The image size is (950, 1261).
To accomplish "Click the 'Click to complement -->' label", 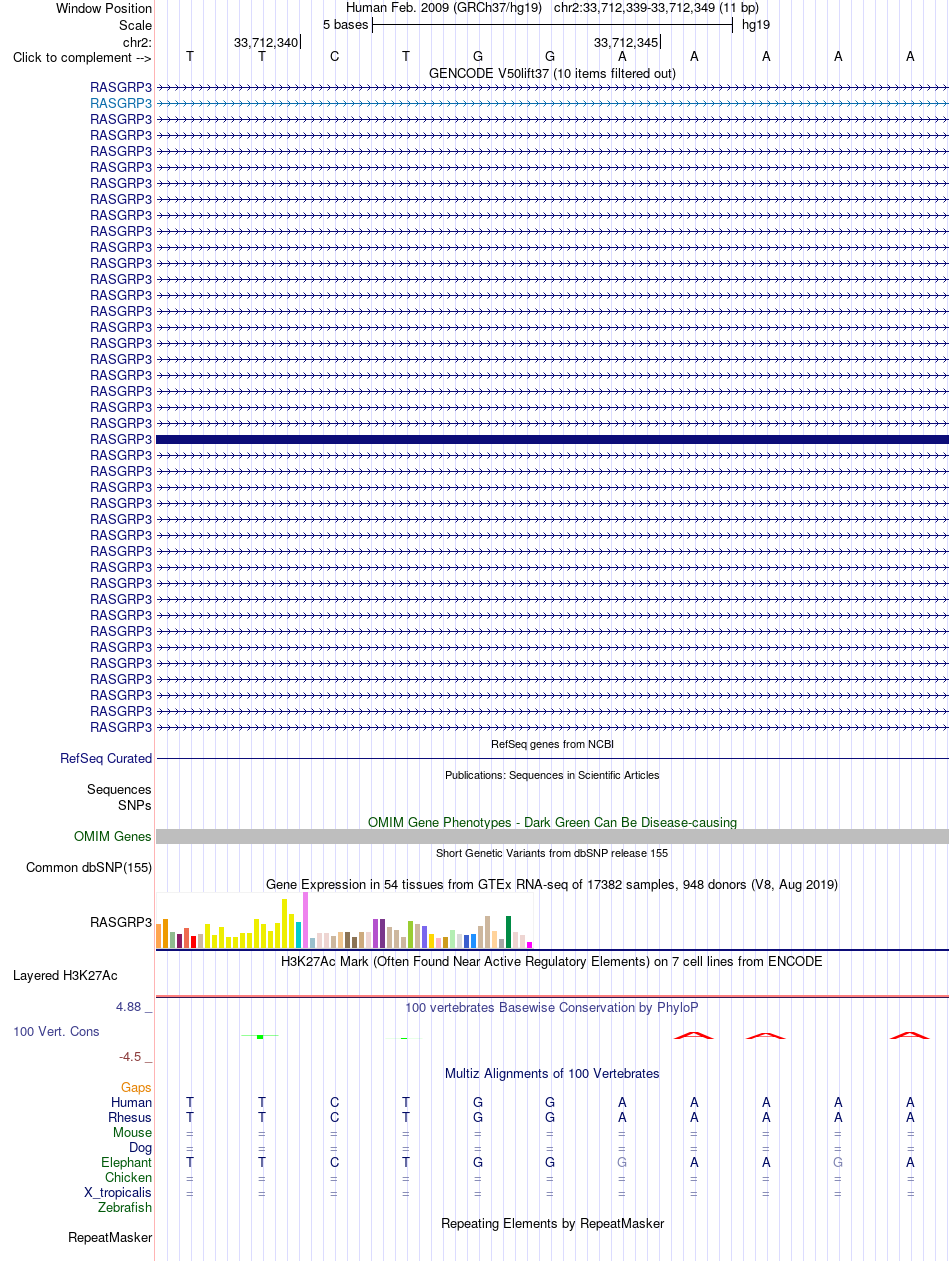I will pos(82,57).
